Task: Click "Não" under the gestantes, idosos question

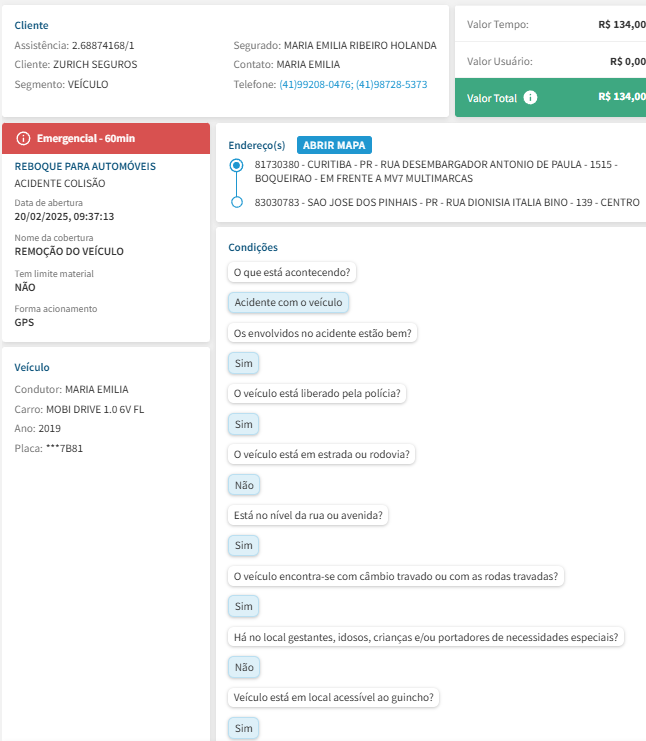Action: coord(244,667)
